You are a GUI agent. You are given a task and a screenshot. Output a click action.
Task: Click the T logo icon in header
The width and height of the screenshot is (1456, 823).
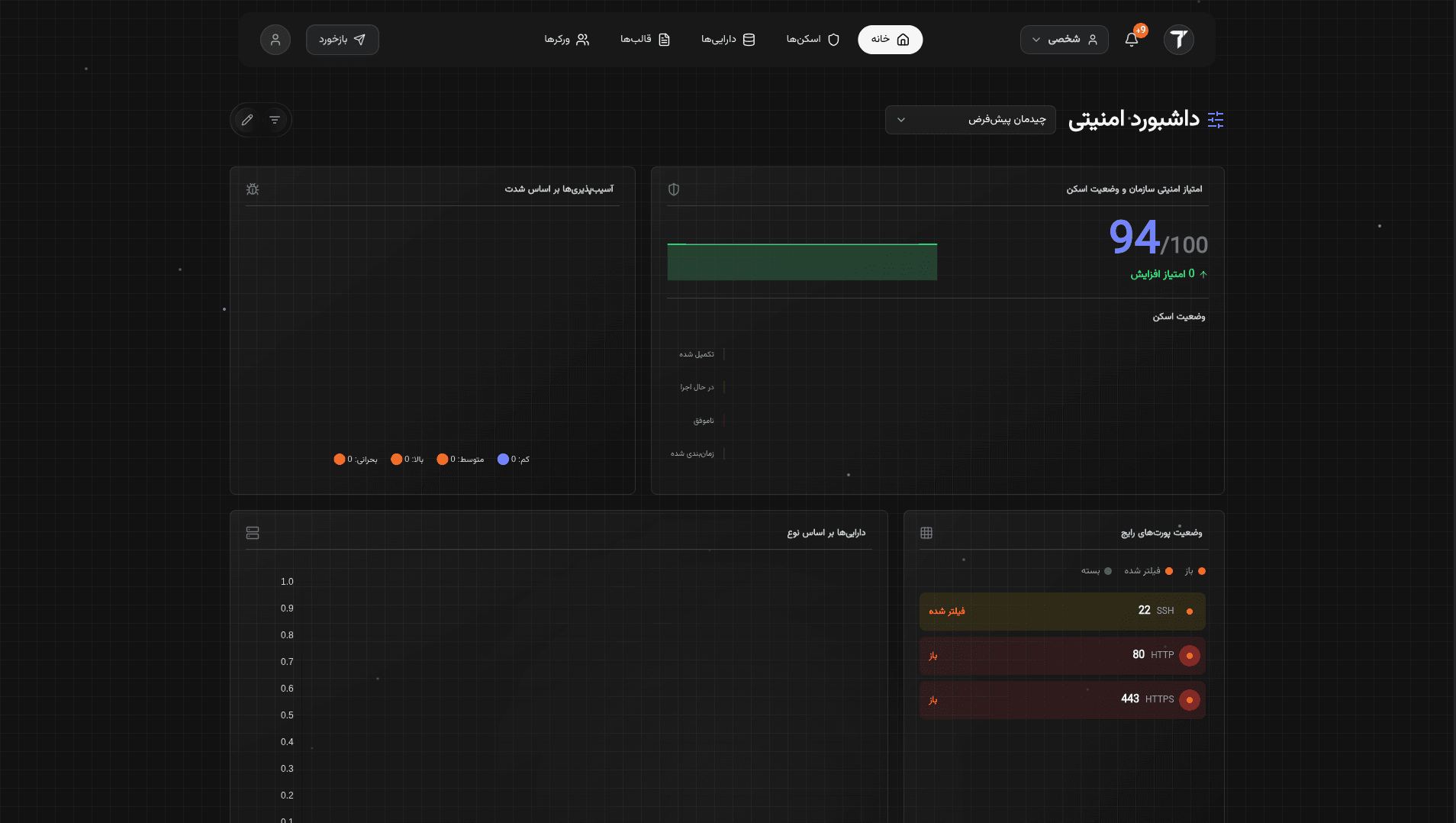pos(1178,39)
